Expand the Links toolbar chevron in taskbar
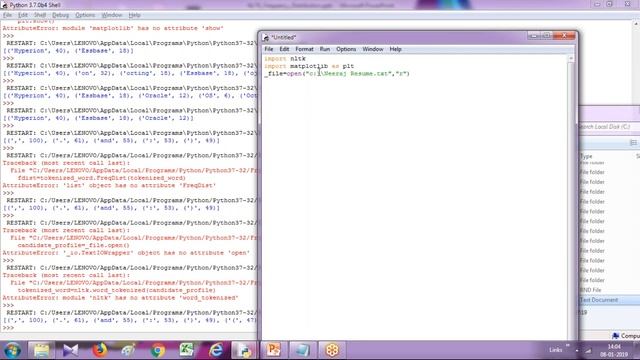The image size is (640, 360). 567,346
